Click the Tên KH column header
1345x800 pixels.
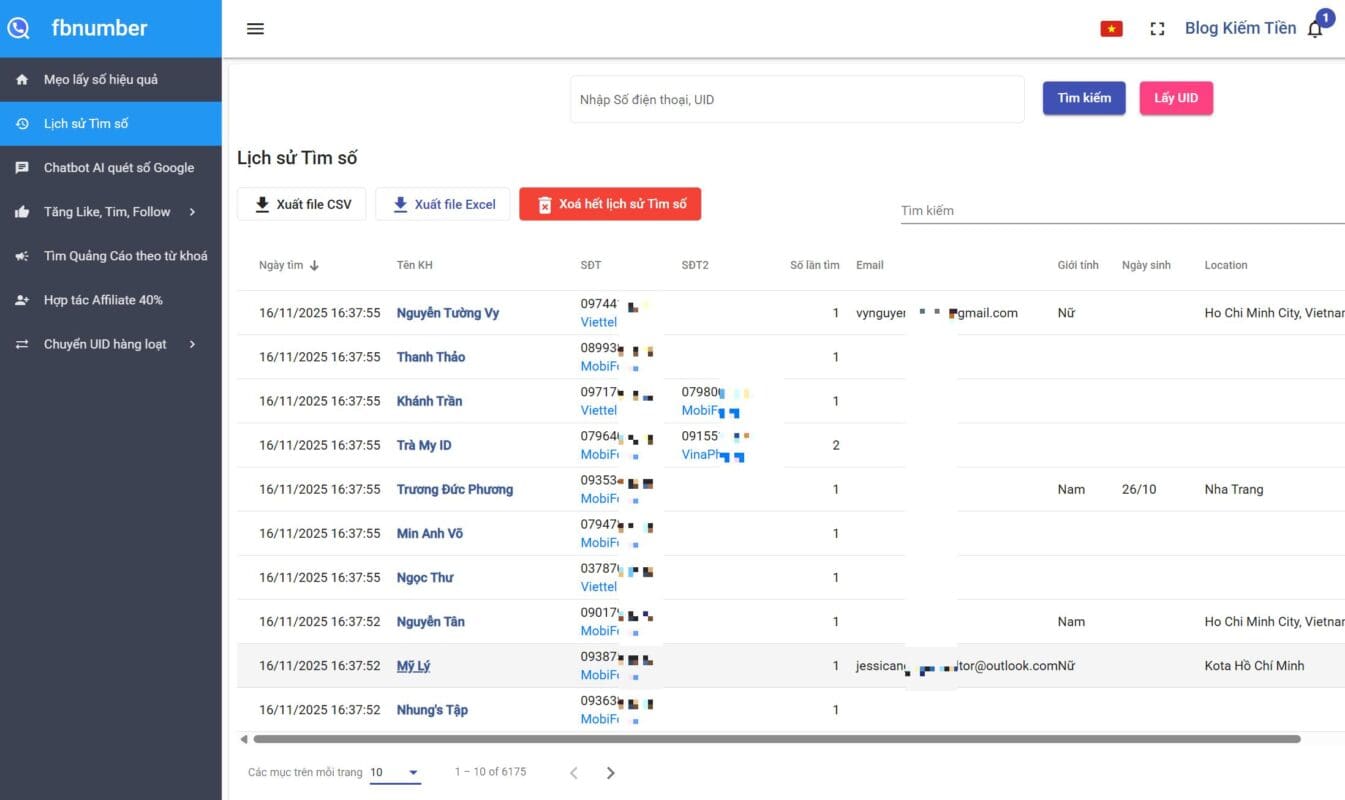point(415,265)
